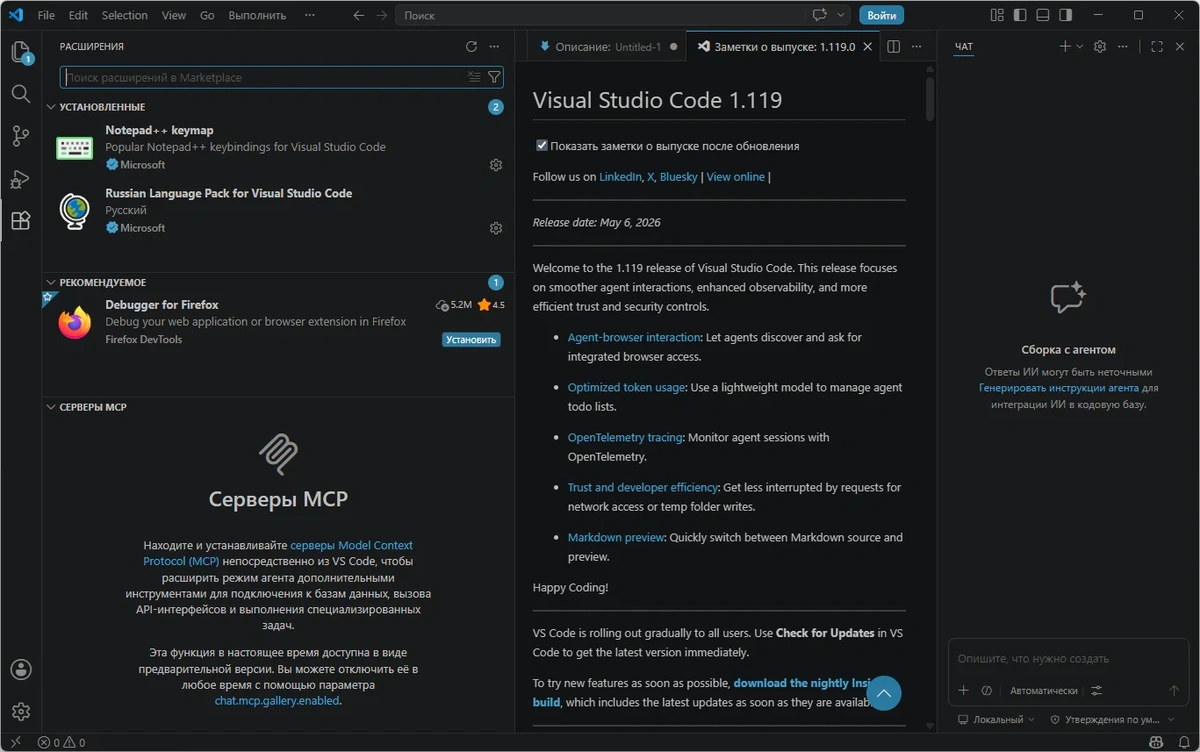1200x752 pixels.
Task: Click the release notes vertical scrollbar
Action: (930, 98)
